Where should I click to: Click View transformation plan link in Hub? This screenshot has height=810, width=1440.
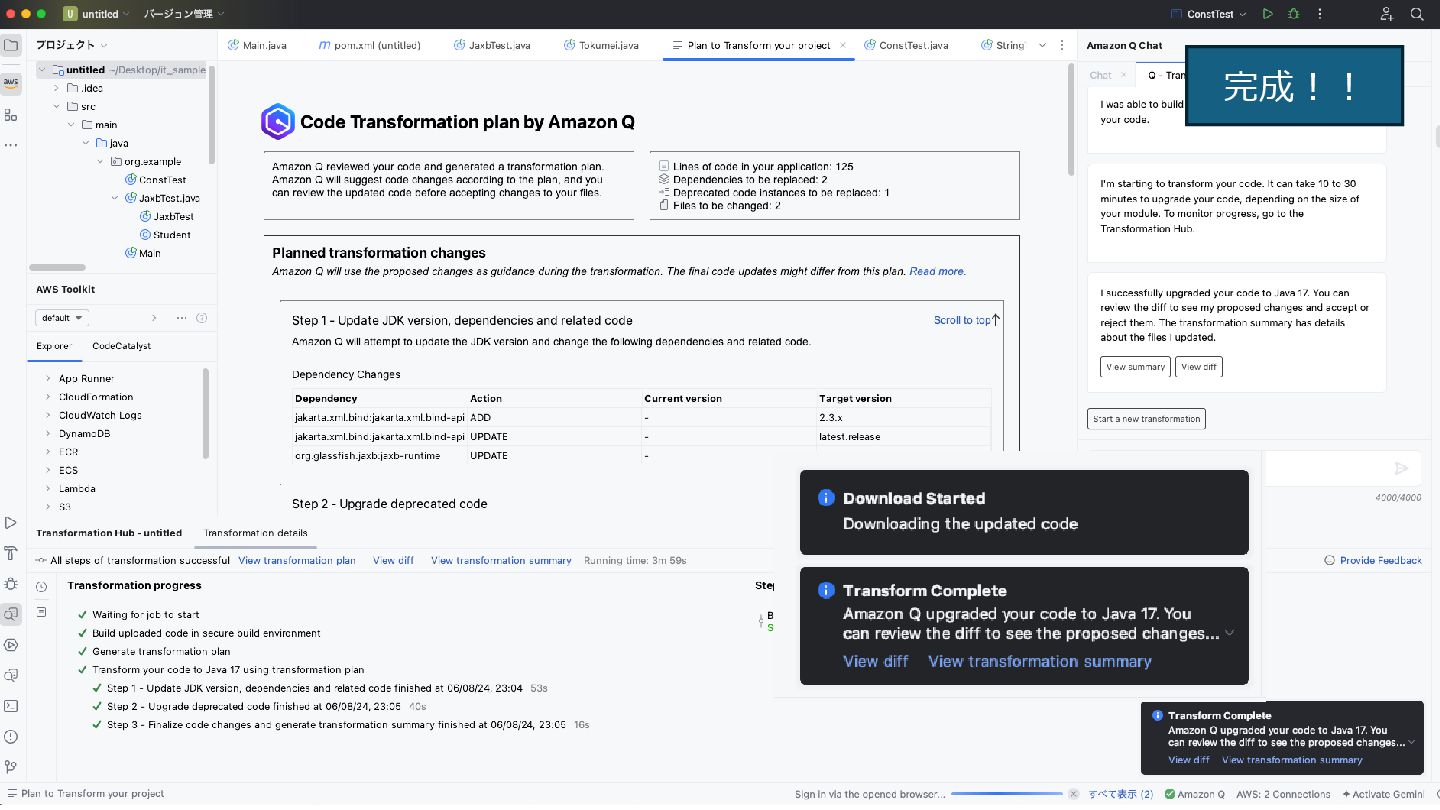click(296, 561)
